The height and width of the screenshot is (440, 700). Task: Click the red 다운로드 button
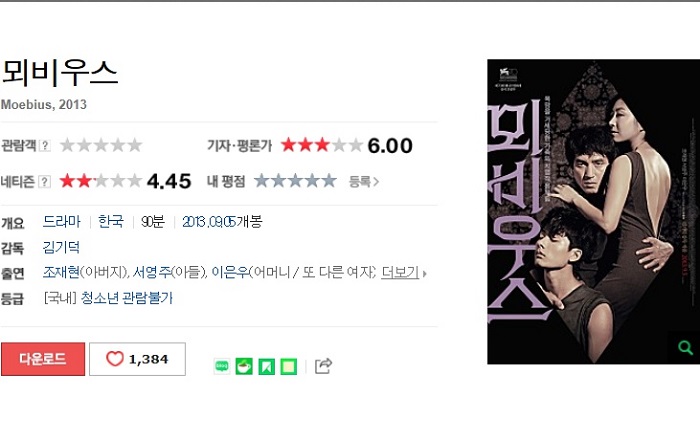pyautogui.click(x=43, y=359)
